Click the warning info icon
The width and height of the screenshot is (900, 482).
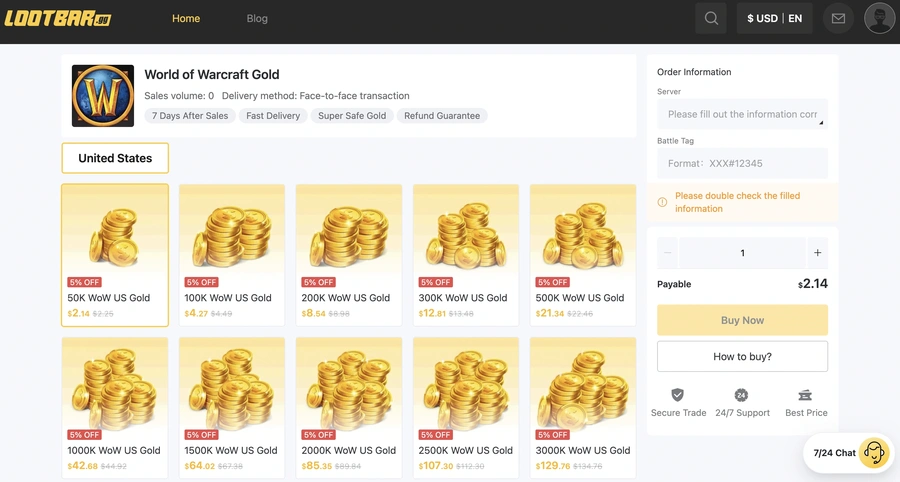click(x=662, y=202)
